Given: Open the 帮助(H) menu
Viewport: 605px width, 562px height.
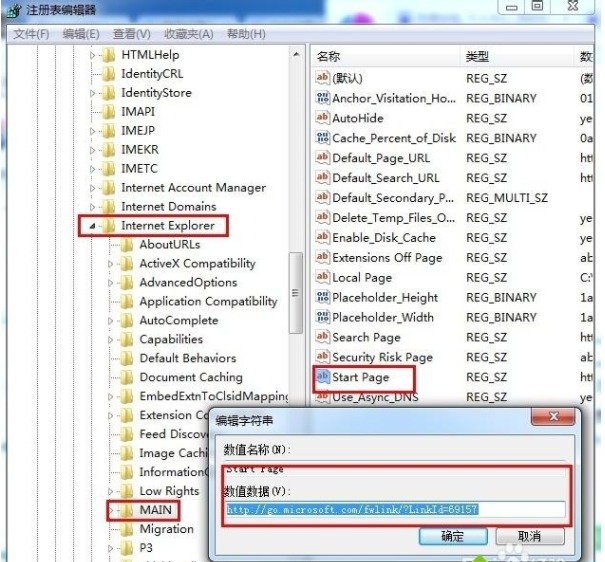Looking at the screenshot, I should point(246,34).
